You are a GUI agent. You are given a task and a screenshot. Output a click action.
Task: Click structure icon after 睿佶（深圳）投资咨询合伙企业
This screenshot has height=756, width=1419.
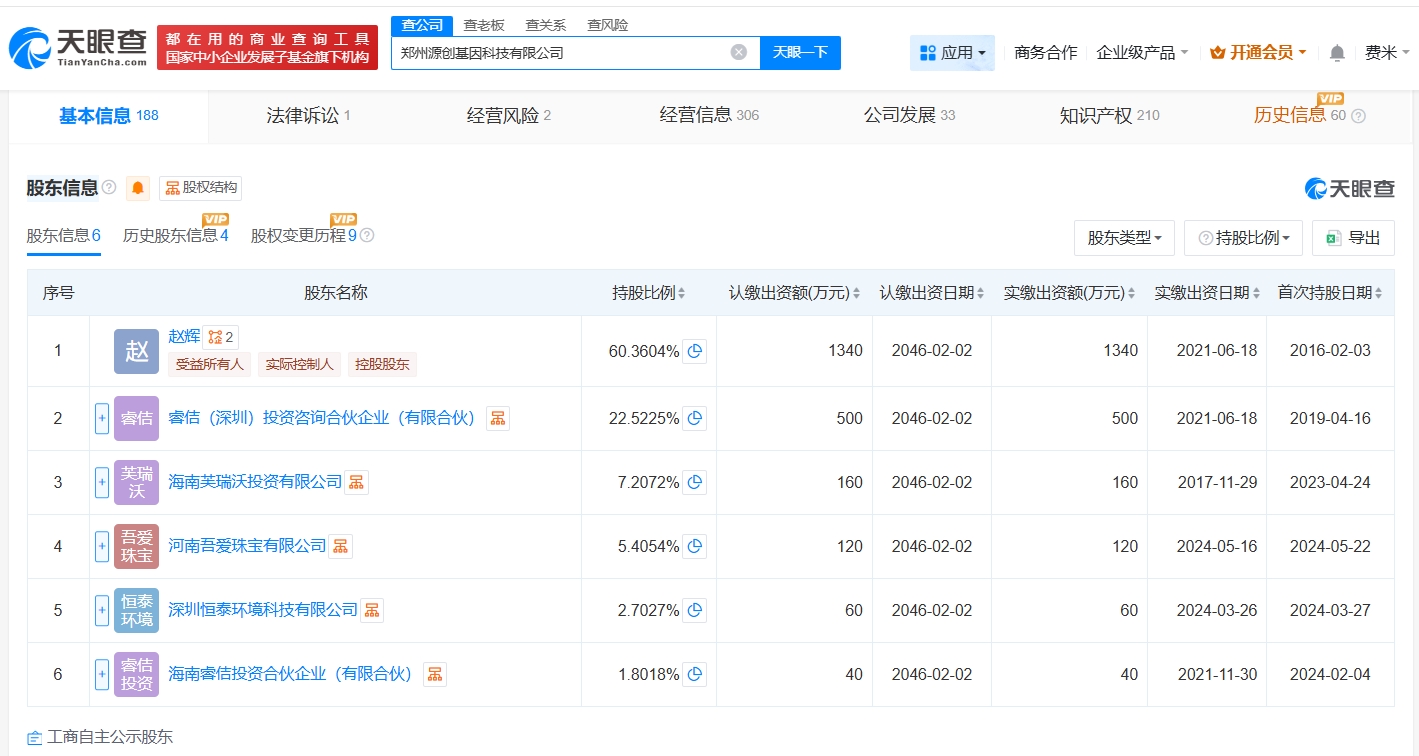tap(498, 418)
